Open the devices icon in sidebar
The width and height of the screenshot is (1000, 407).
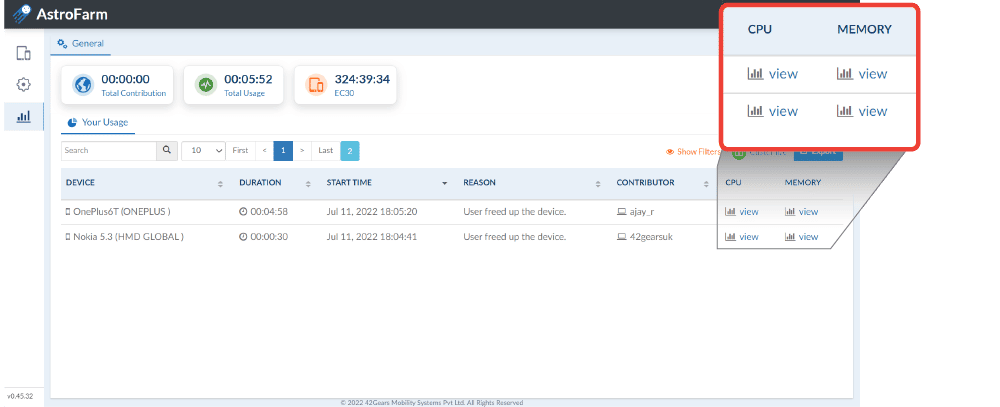(x=23, y=53)
